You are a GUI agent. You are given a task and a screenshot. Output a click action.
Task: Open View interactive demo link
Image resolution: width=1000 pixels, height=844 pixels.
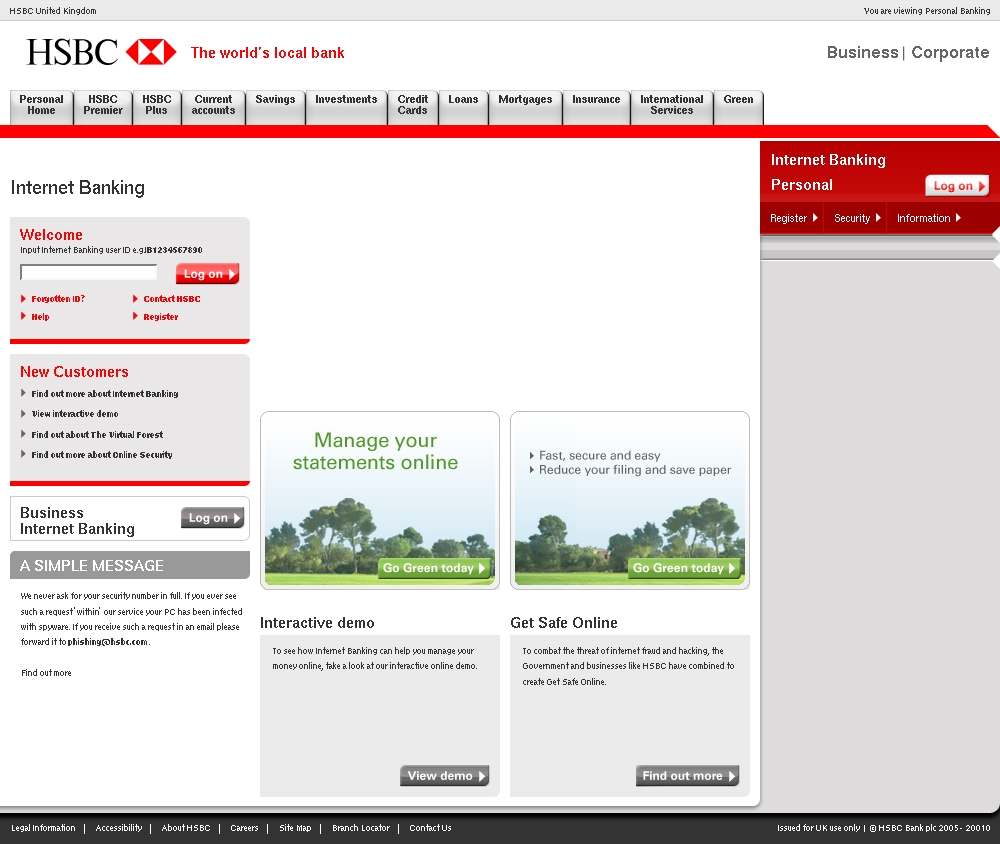tap(75, 413)
